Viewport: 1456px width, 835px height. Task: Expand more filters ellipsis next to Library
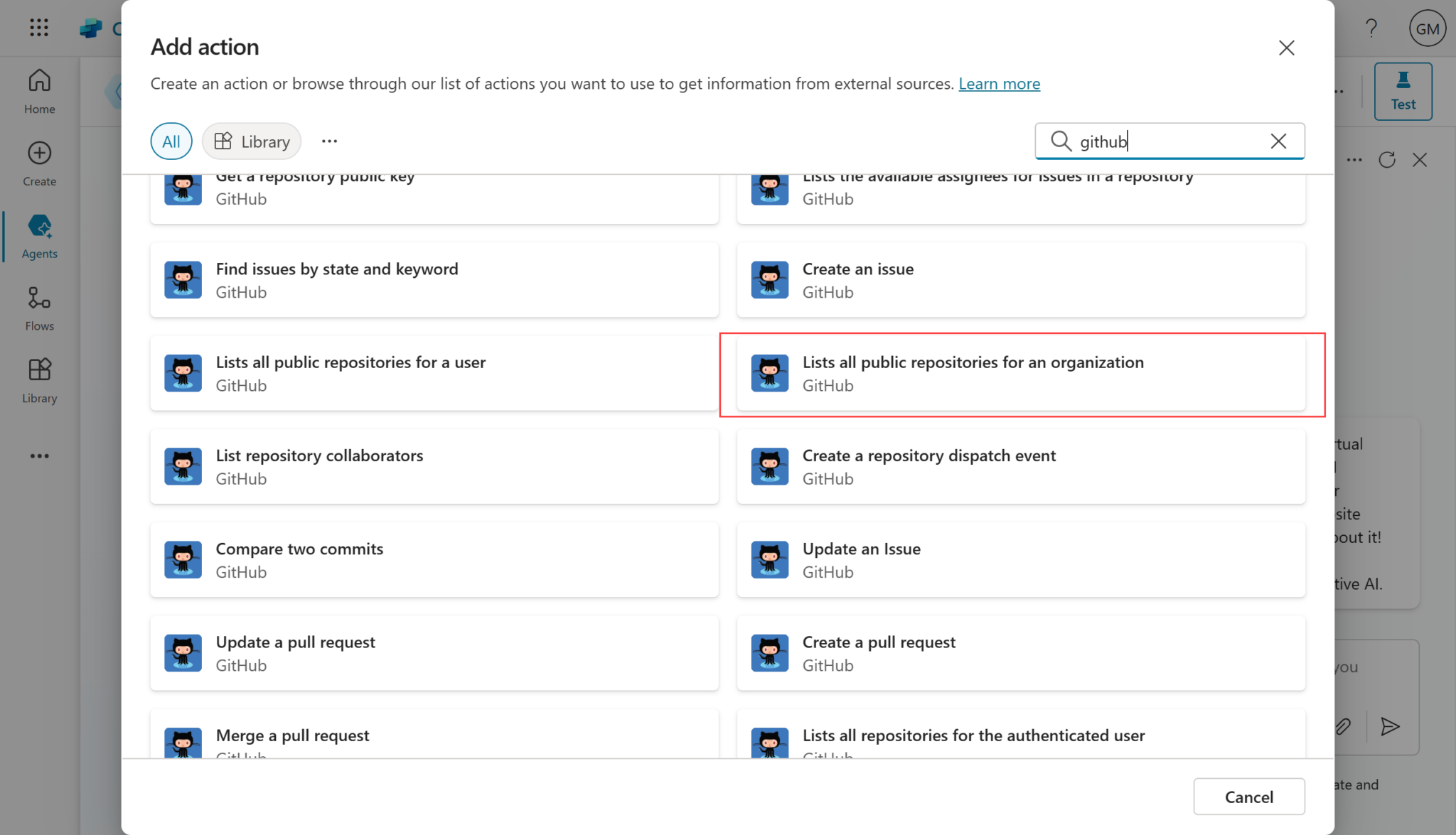click(x=329, y=141)
